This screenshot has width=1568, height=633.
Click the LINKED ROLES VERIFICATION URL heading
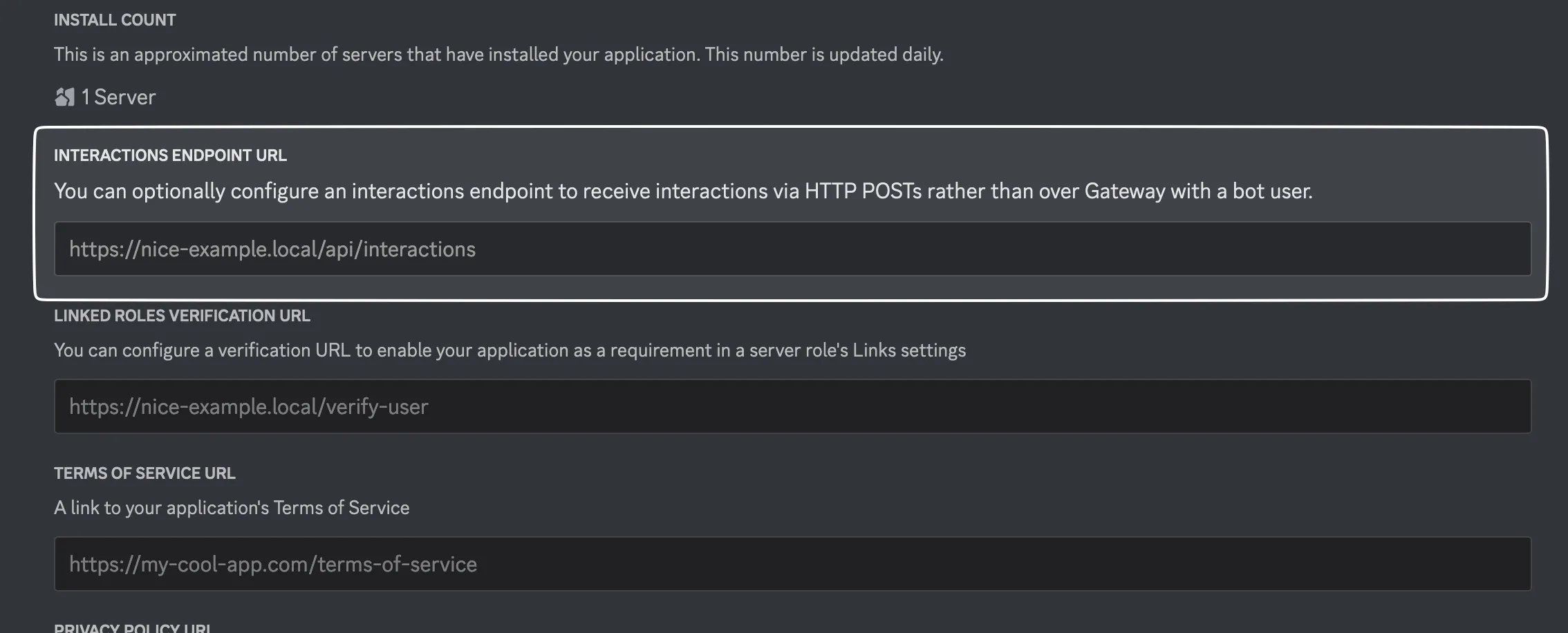tap(182, 315)
